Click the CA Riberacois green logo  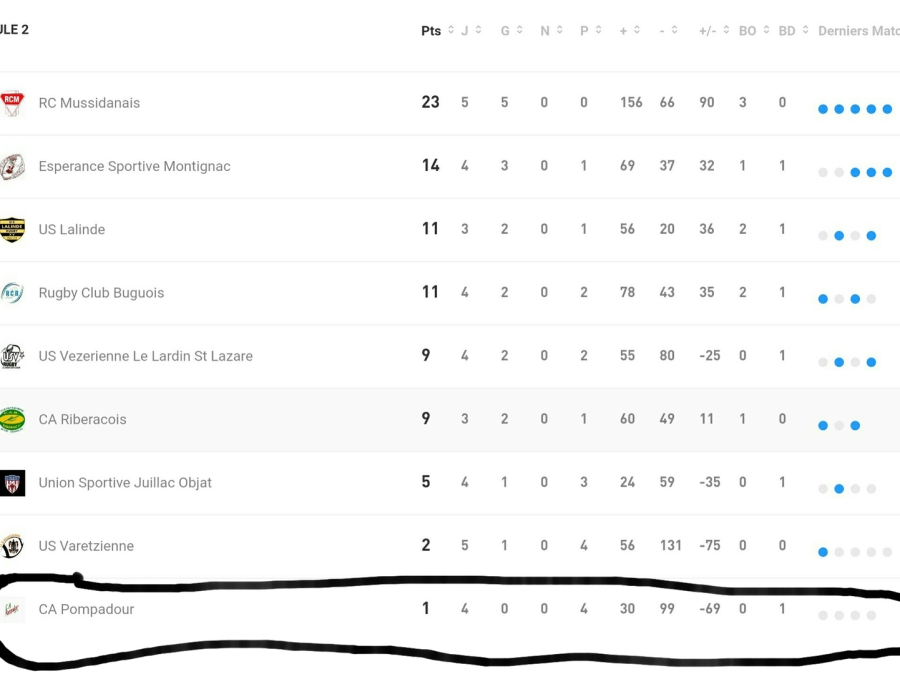[x=12, y=420]
